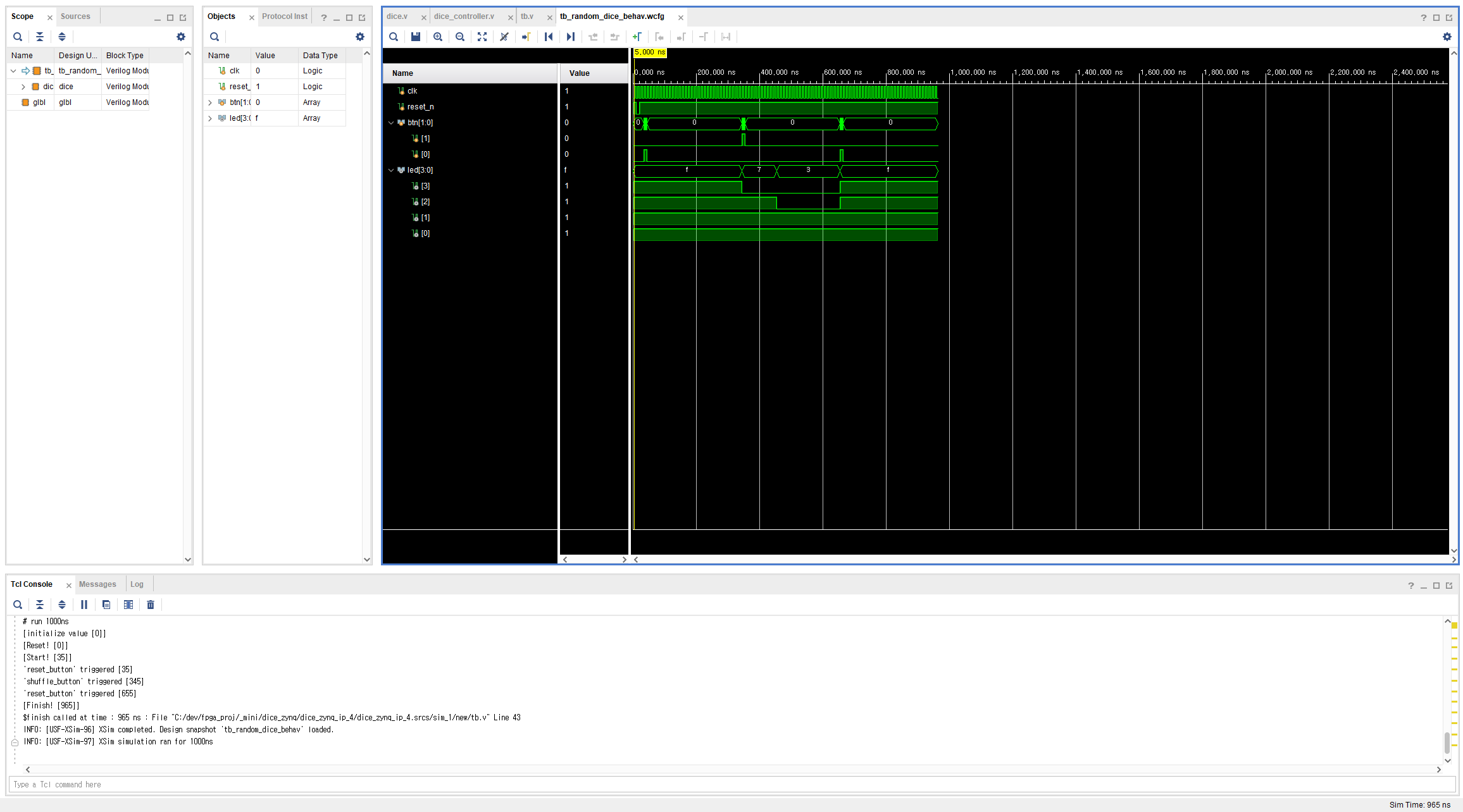Toggle column selection mode in Tcl Console
The height and width of the screenshot is (812, 1463).
(128, 605)
